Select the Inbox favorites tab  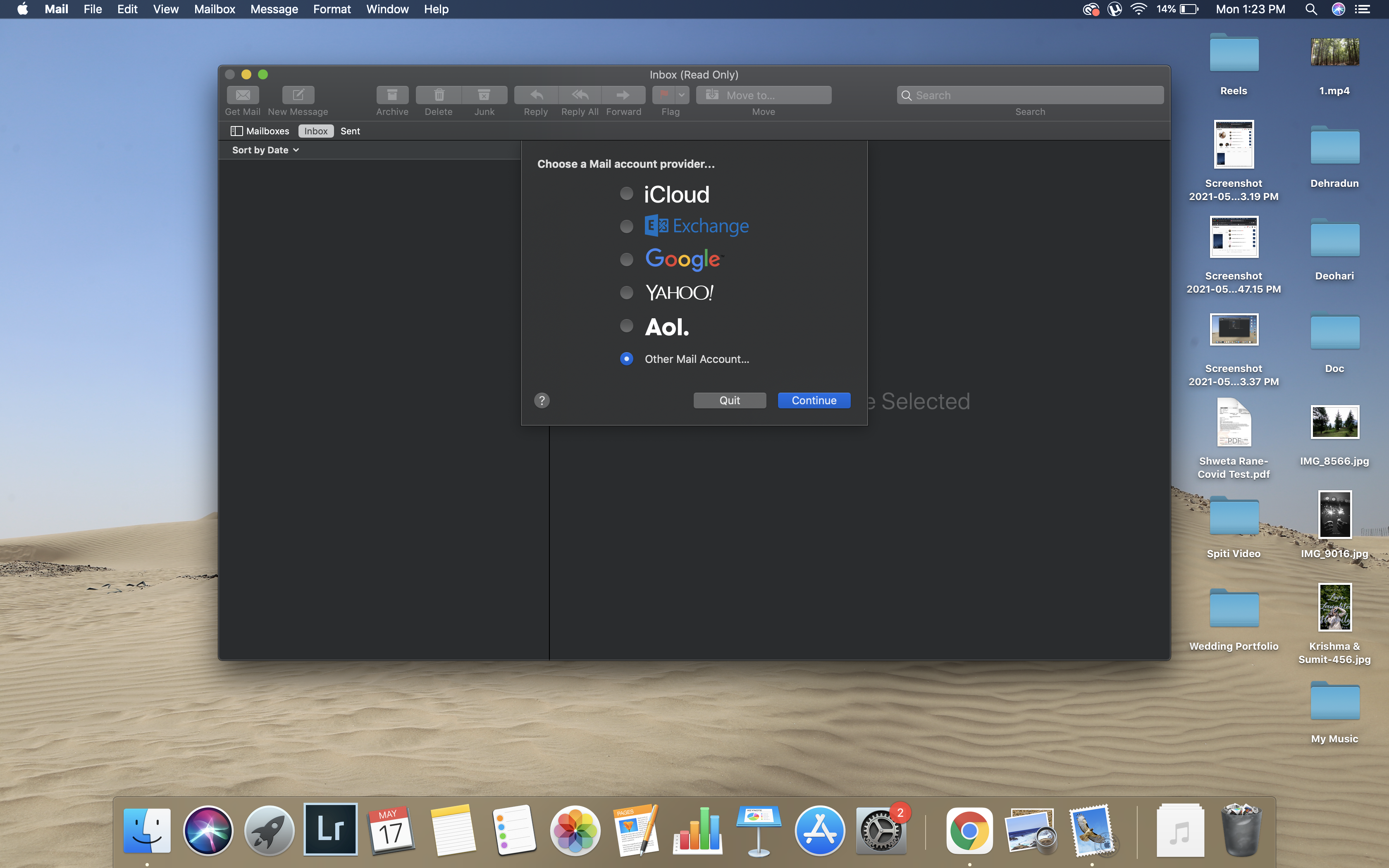pyautogui.click(x=316, y=131)
